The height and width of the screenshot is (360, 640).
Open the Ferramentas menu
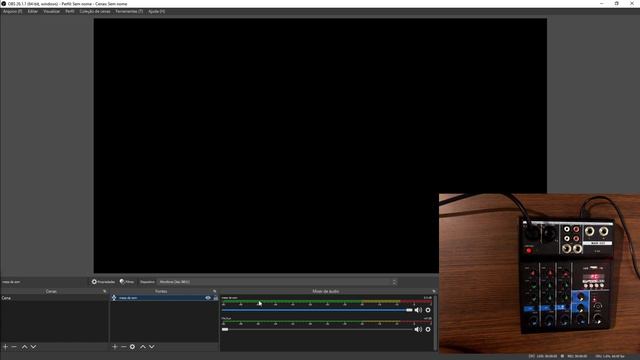[x=129, y=11]
